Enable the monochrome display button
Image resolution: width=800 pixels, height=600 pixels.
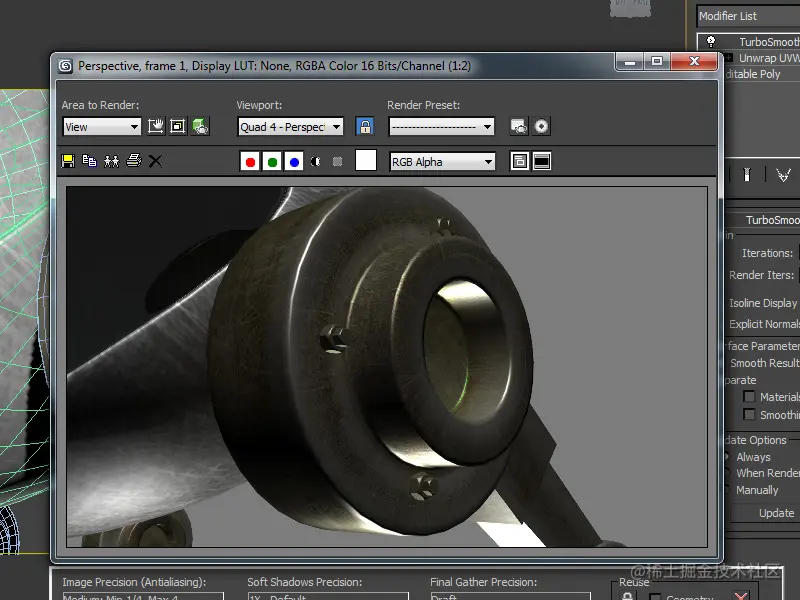(338, 162)
